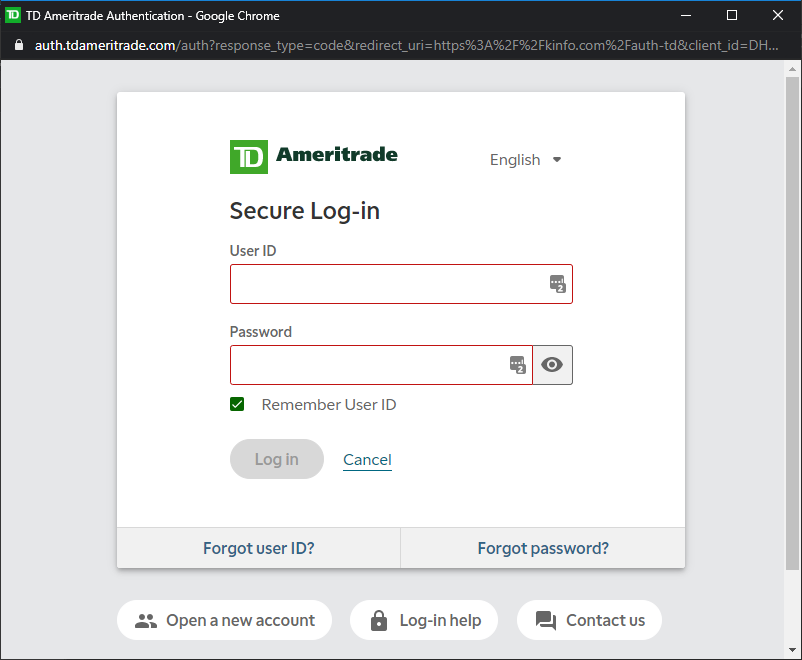
Task: Open the Forgot user ID? link
Action: pyautogui.click(x=259, y=548)
